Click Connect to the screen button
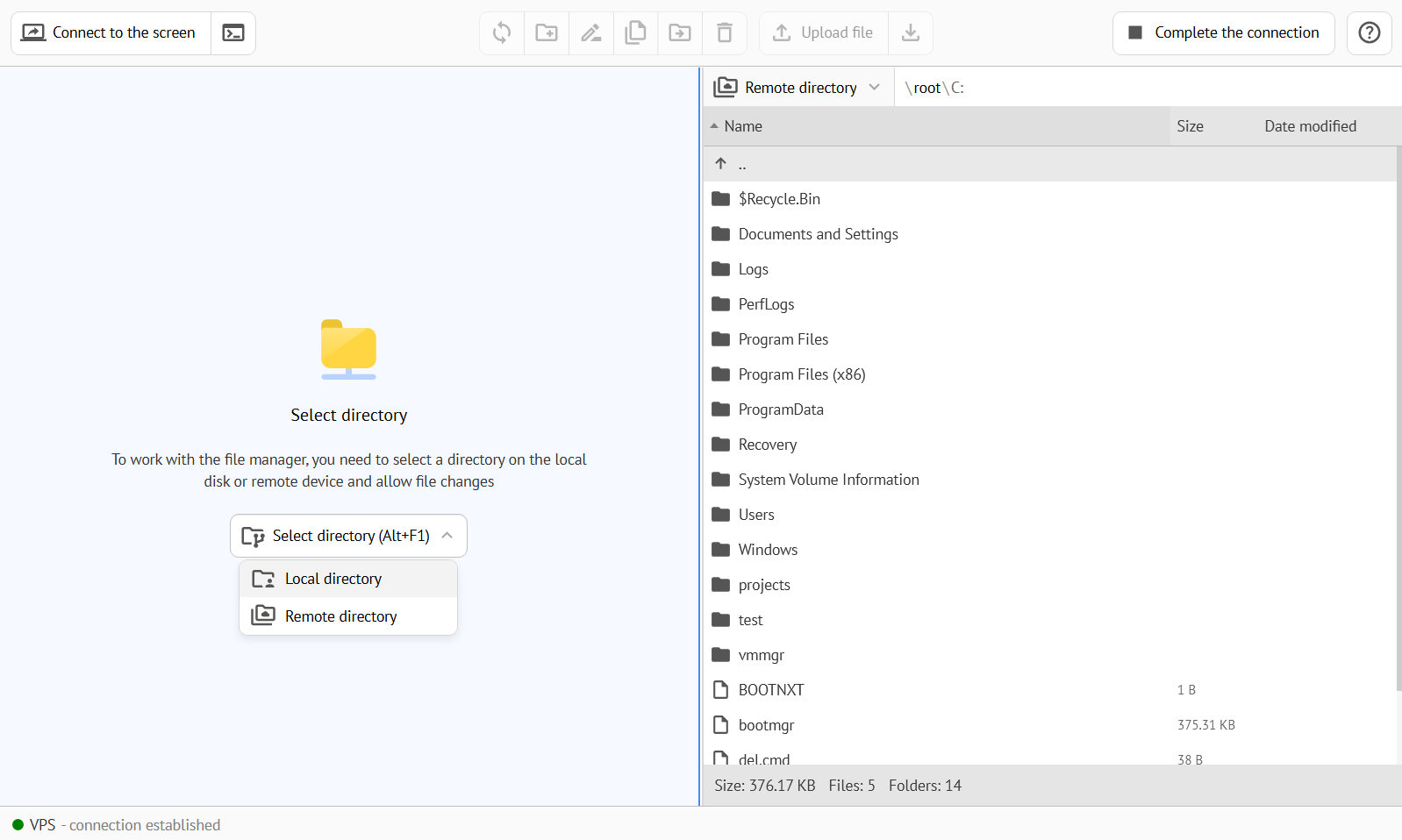The width and height of the screenshot is (1402, 840). (x=111, y=33)
